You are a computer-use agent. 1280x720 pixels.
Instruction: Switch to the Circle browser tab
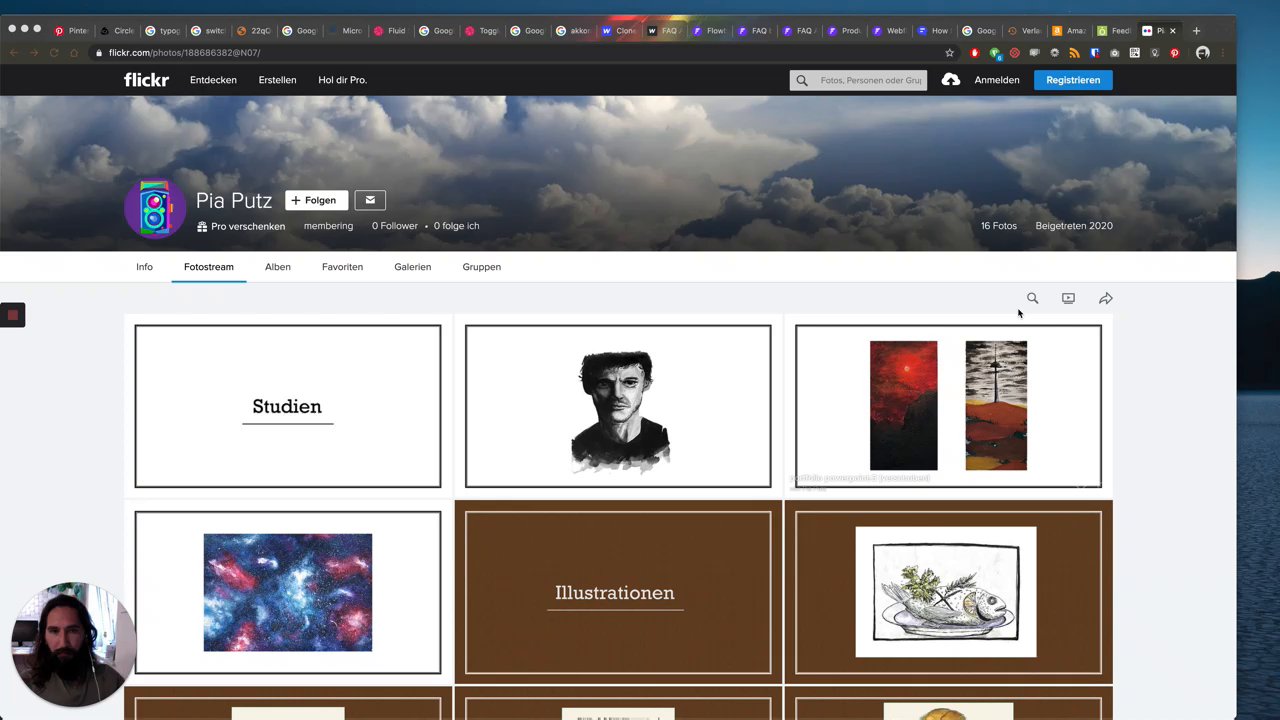point(116,31)
